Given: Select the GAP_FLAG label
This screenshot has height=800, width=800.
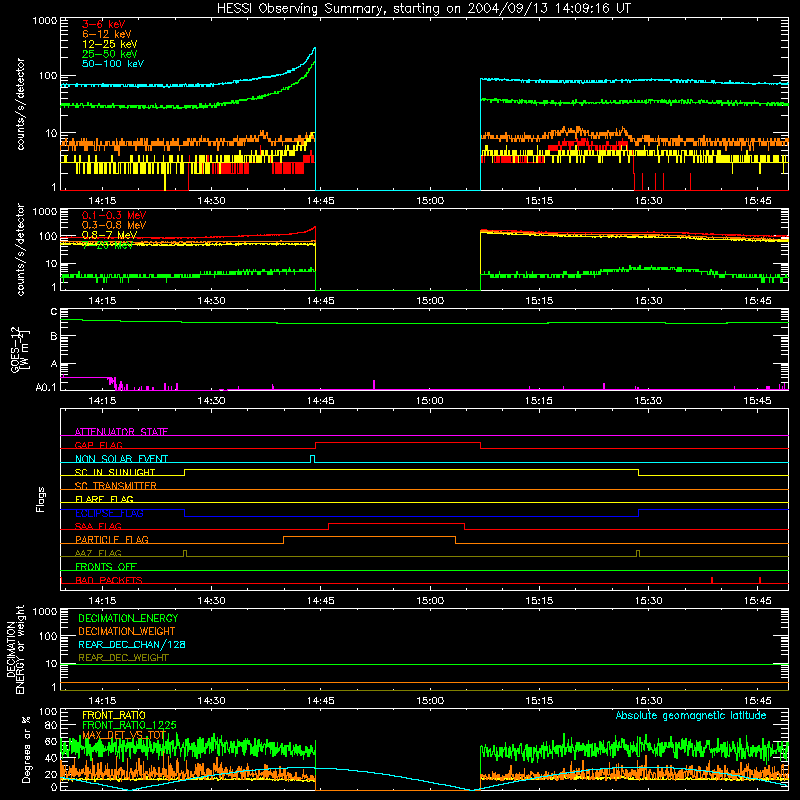Looking at the screenshot, I should click(98, 445).
